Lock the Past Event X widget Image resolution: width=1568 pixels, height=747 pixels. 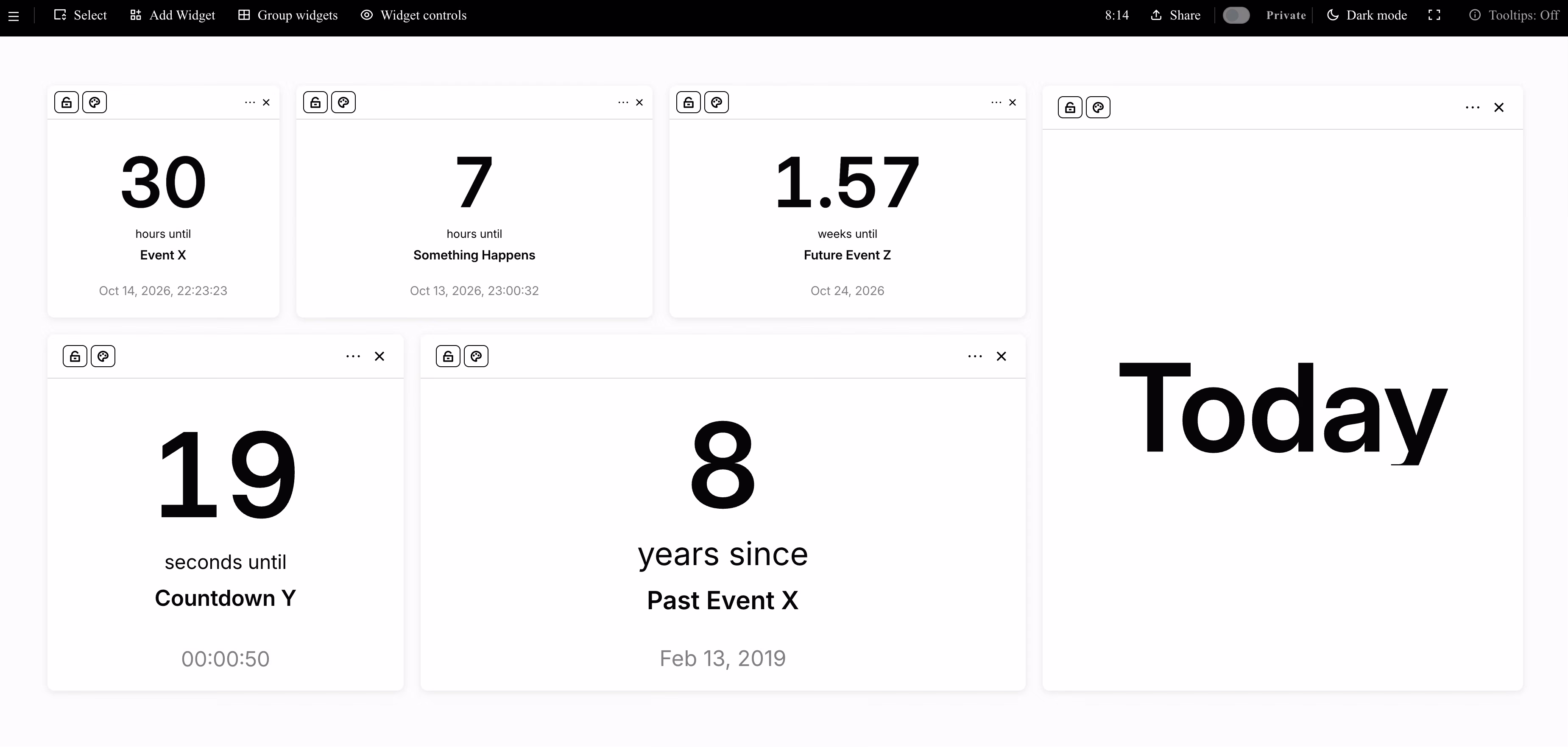tap(448, 356)
